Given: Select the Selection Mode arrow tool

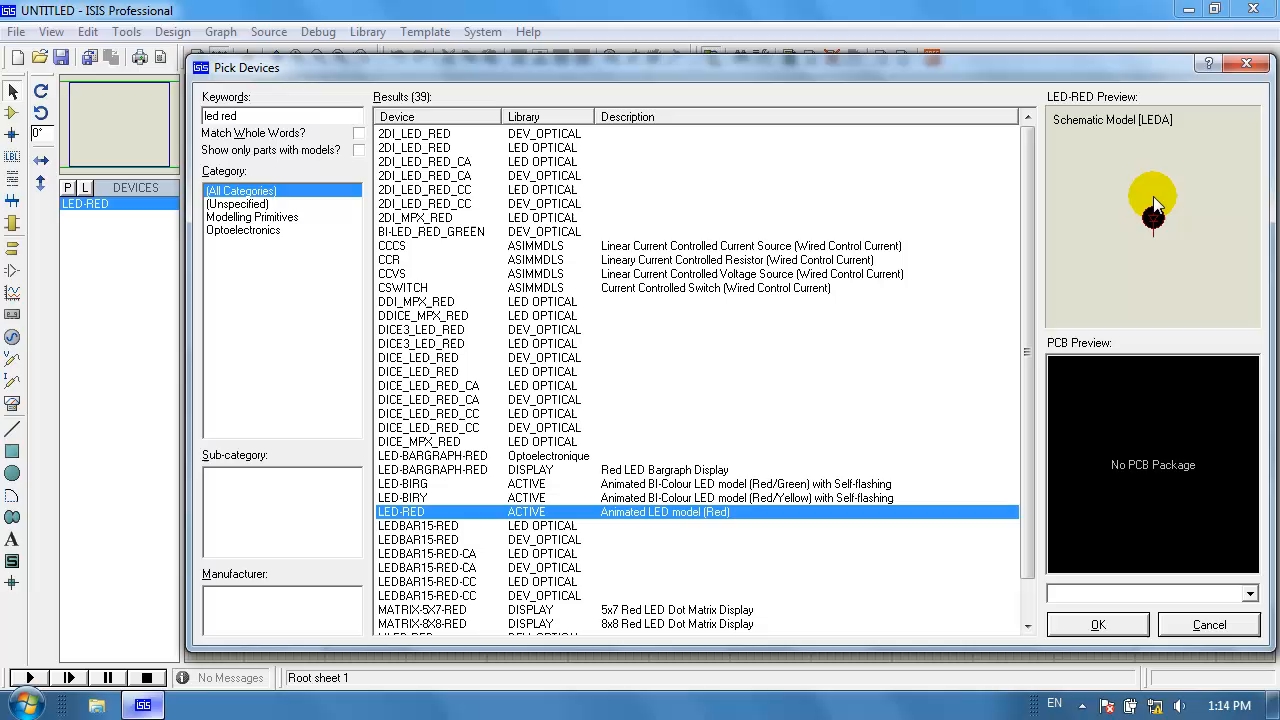Looking at the screenshot, I should pos(12,92).
